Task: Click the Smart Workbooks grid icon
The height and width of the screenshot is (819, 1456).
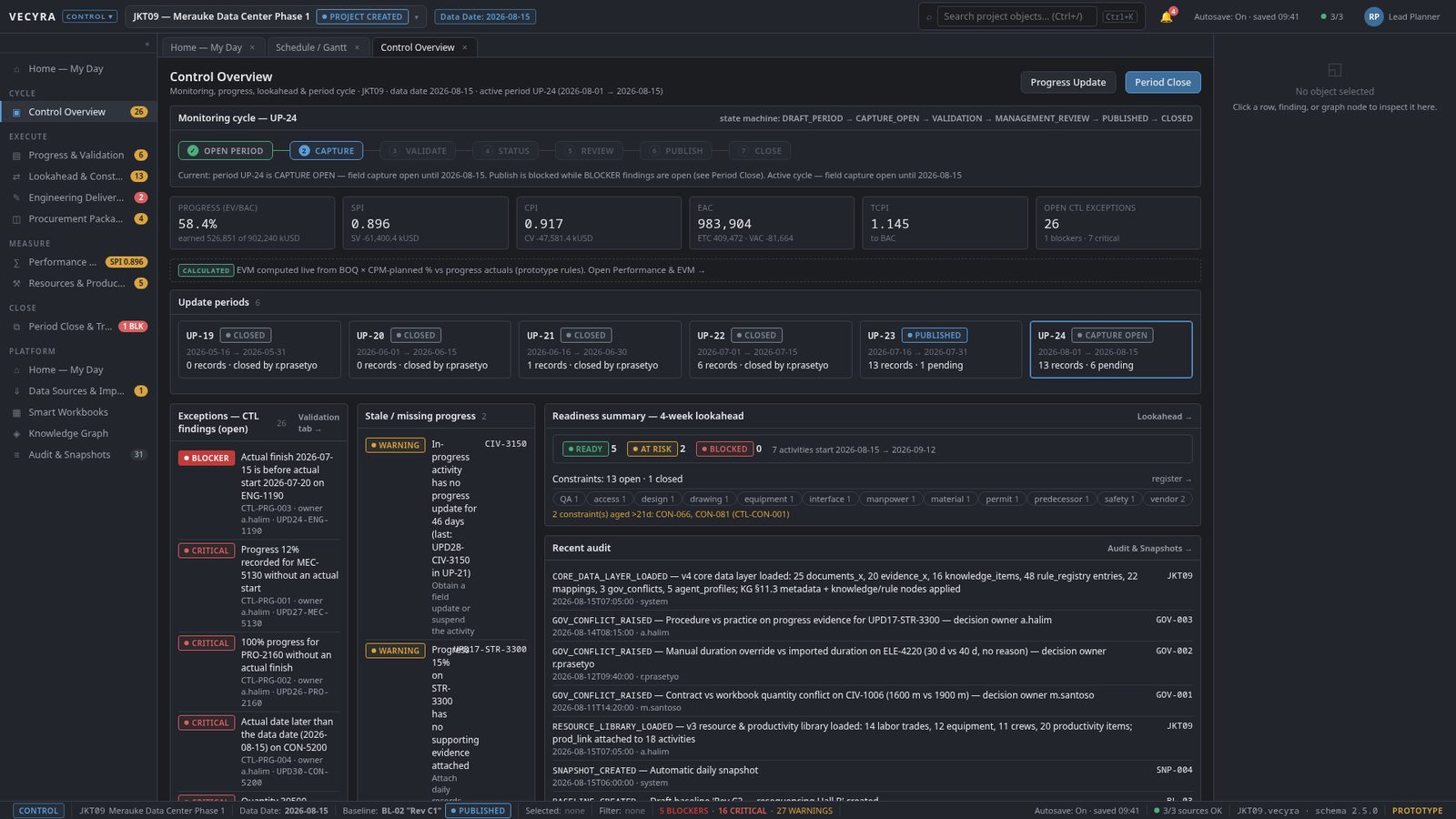Action: coord(16,412)
